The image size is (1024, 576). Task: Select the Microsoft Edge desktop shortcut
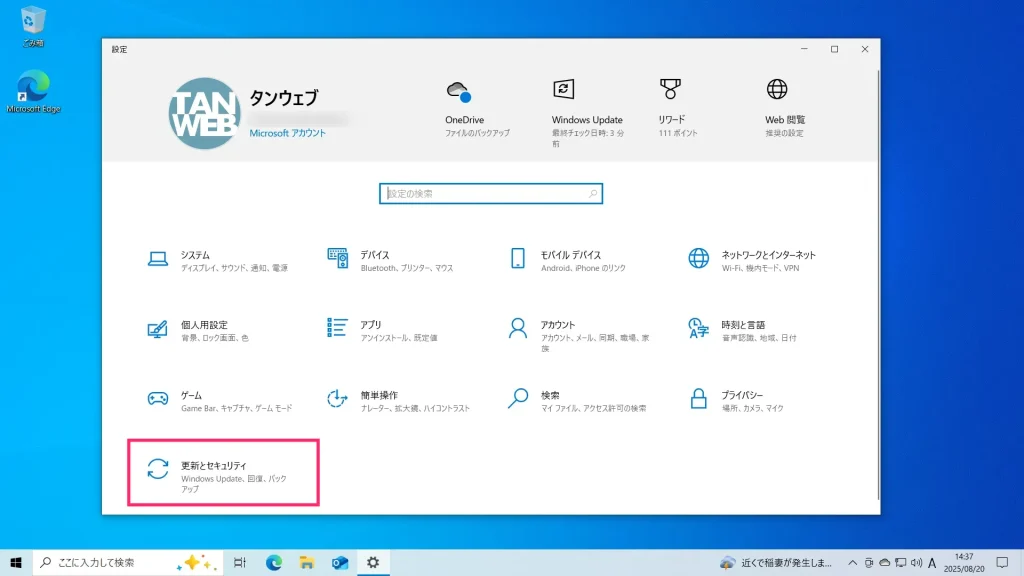click(x=33, y=91)
